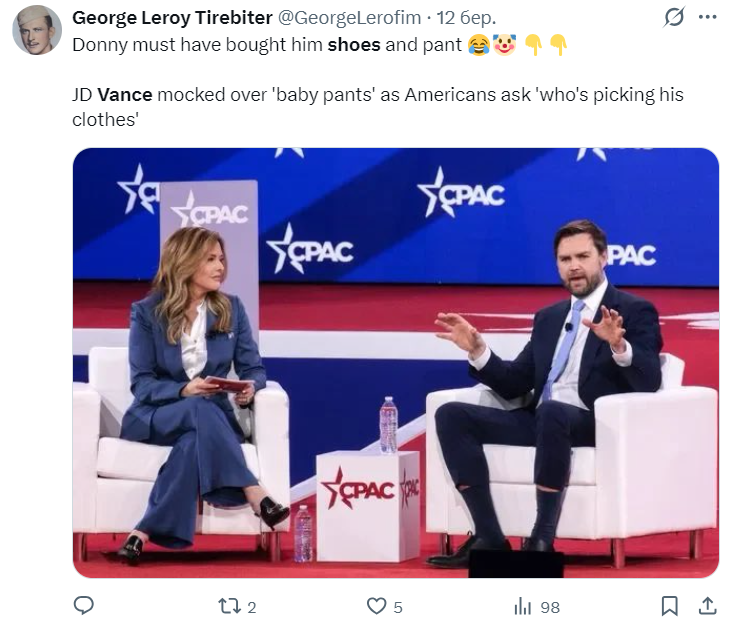Open the Grok actions icon on the post
This screenshot has height=628, width=740.
point(674,18)
